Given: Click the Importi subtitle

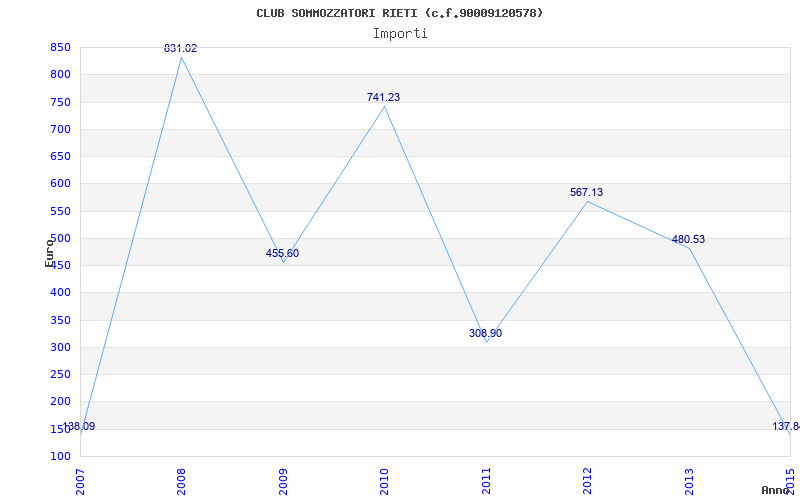Looking at the screenshot, I should (x=400, y=33).
